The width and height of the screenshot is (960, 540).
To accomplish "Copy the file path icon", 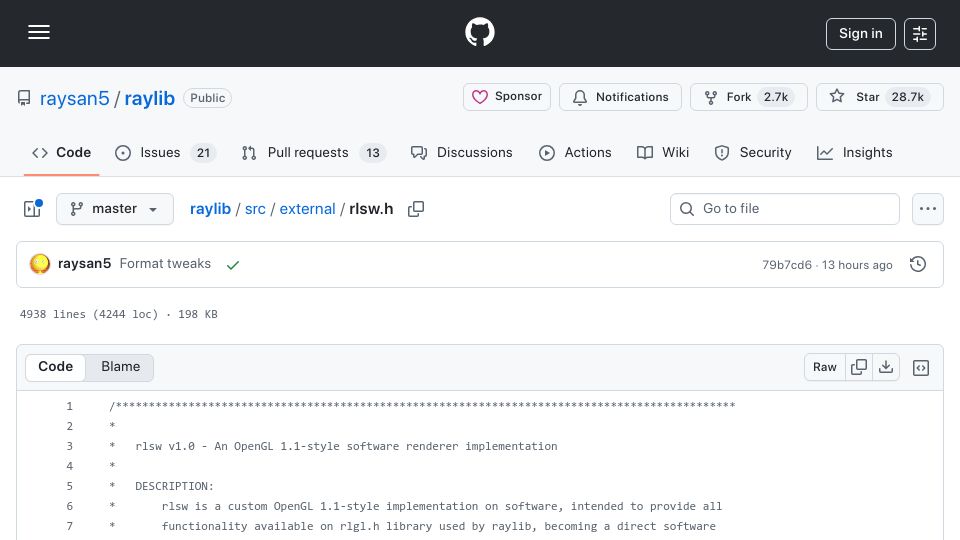I will (416, 209).
